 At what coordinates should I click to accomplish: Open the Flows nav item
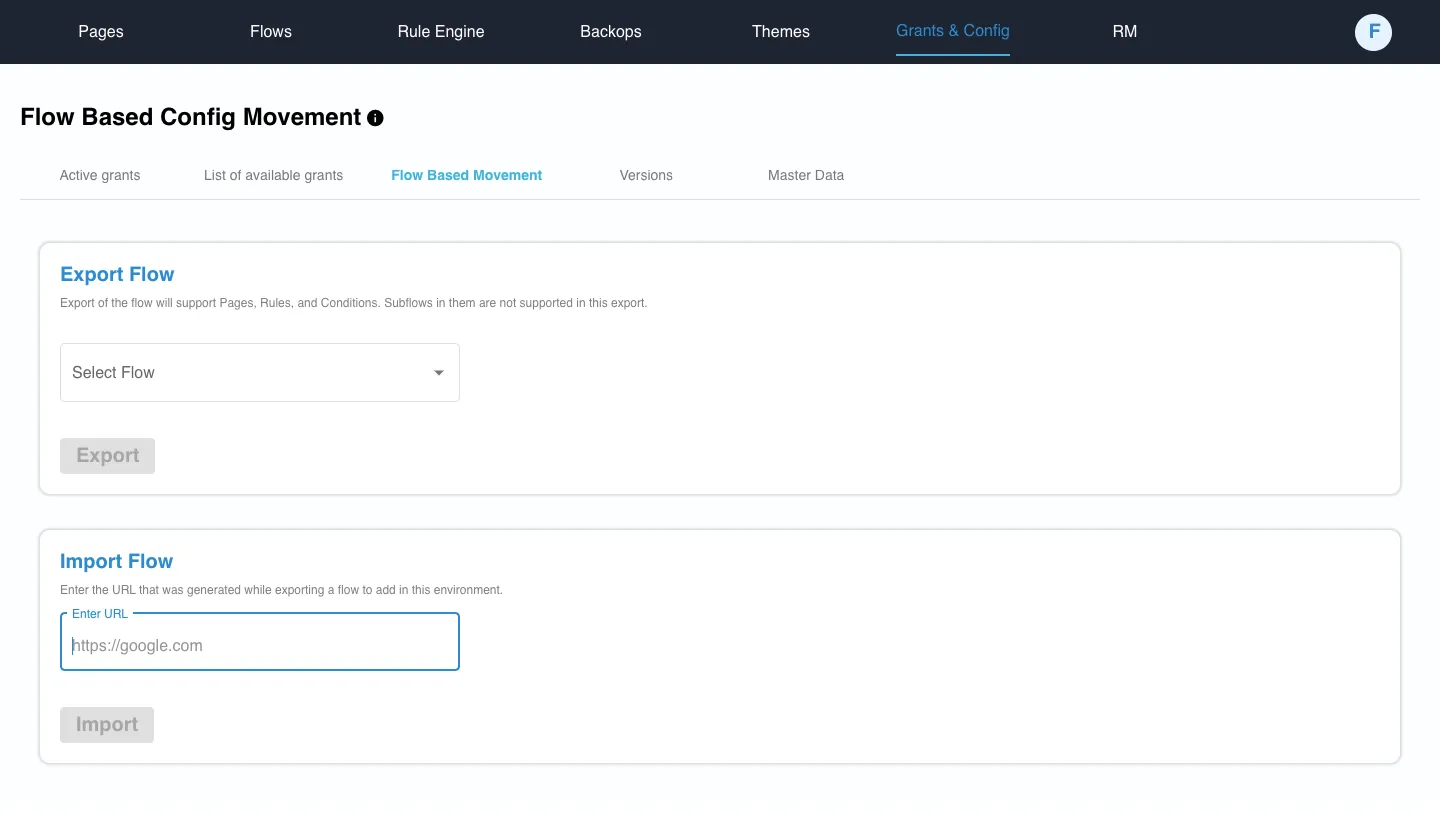271,31
